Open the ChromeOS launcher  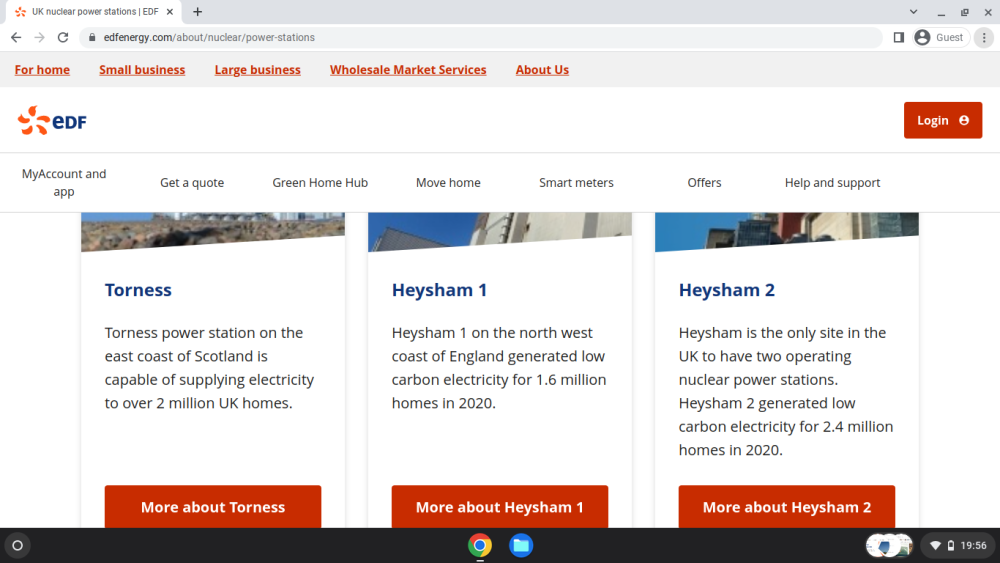pyautogui.click(x=18, y=545)
